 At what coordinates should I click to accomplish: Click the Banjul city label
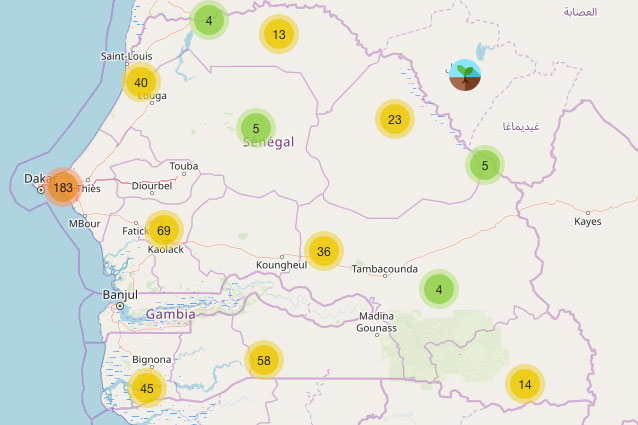(120, 295)
